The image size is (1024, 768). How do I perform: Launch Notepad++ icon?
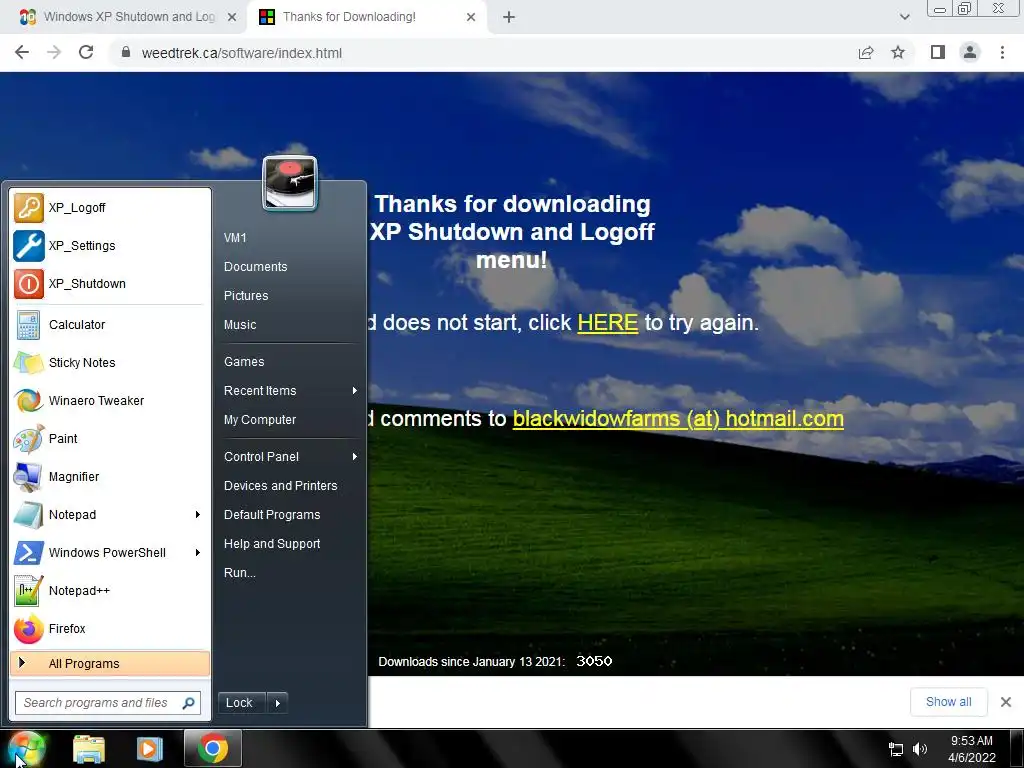(29, 590)
